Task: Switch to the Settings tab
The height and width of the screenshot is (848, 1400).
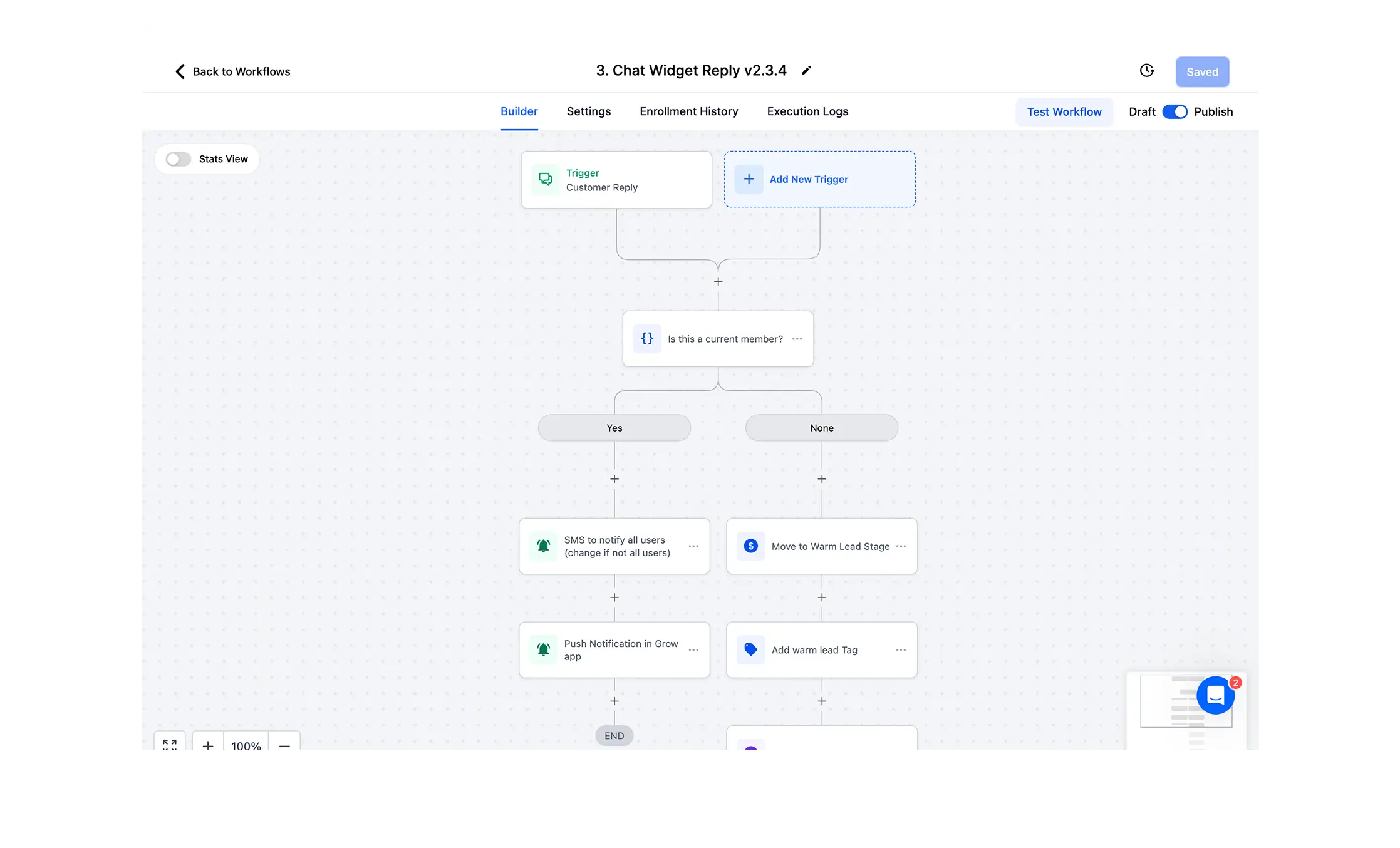Action: 588,111
